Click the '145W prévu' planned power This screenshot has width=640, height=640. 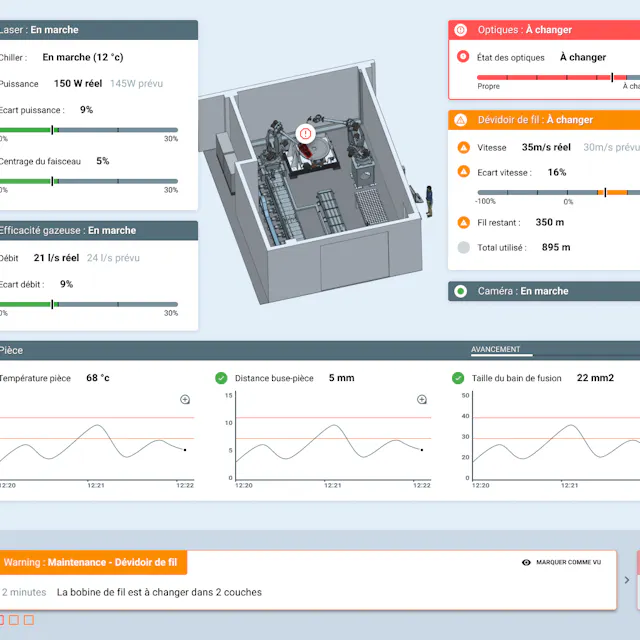tap(136, 84)
